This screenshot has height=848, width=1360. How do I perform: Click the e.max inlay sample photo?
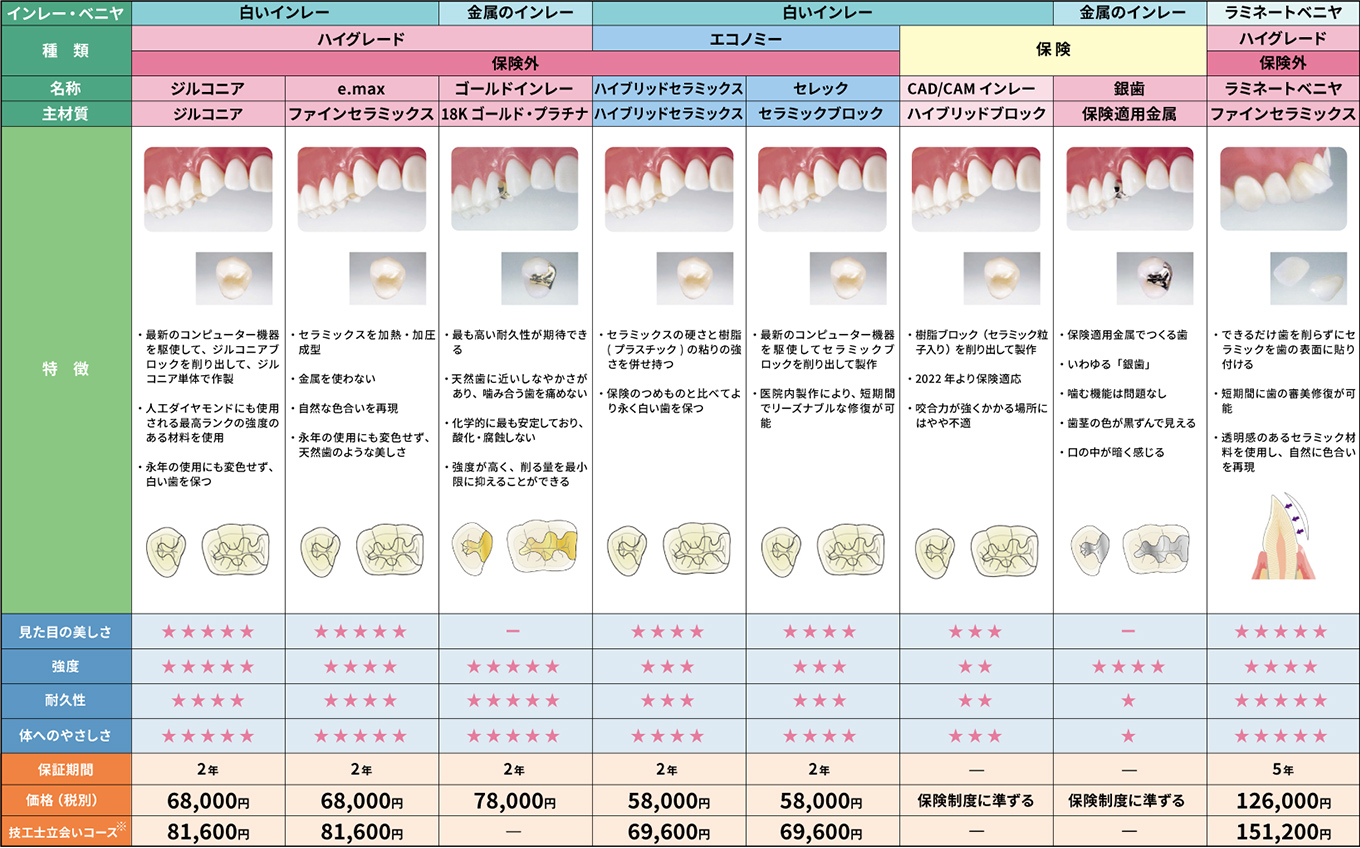tap(387, 278)
